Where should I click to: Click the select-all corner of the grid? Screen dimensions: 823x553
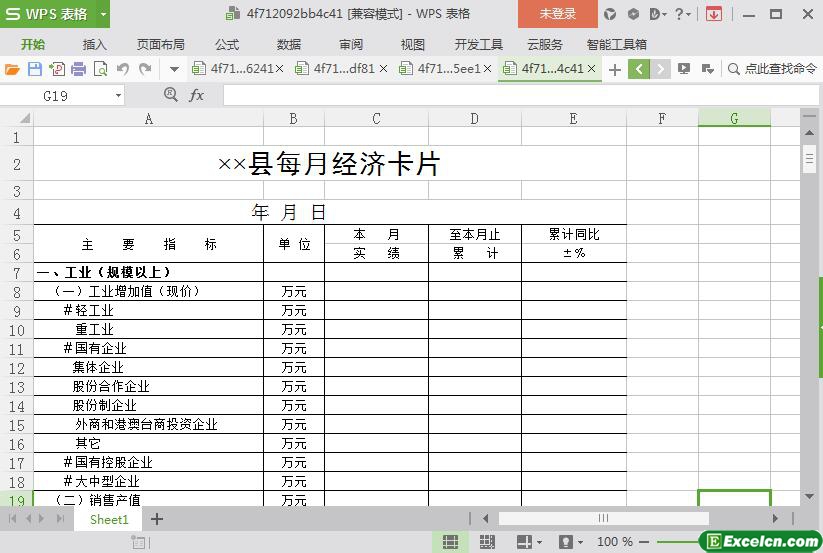[x=23, y=119]
